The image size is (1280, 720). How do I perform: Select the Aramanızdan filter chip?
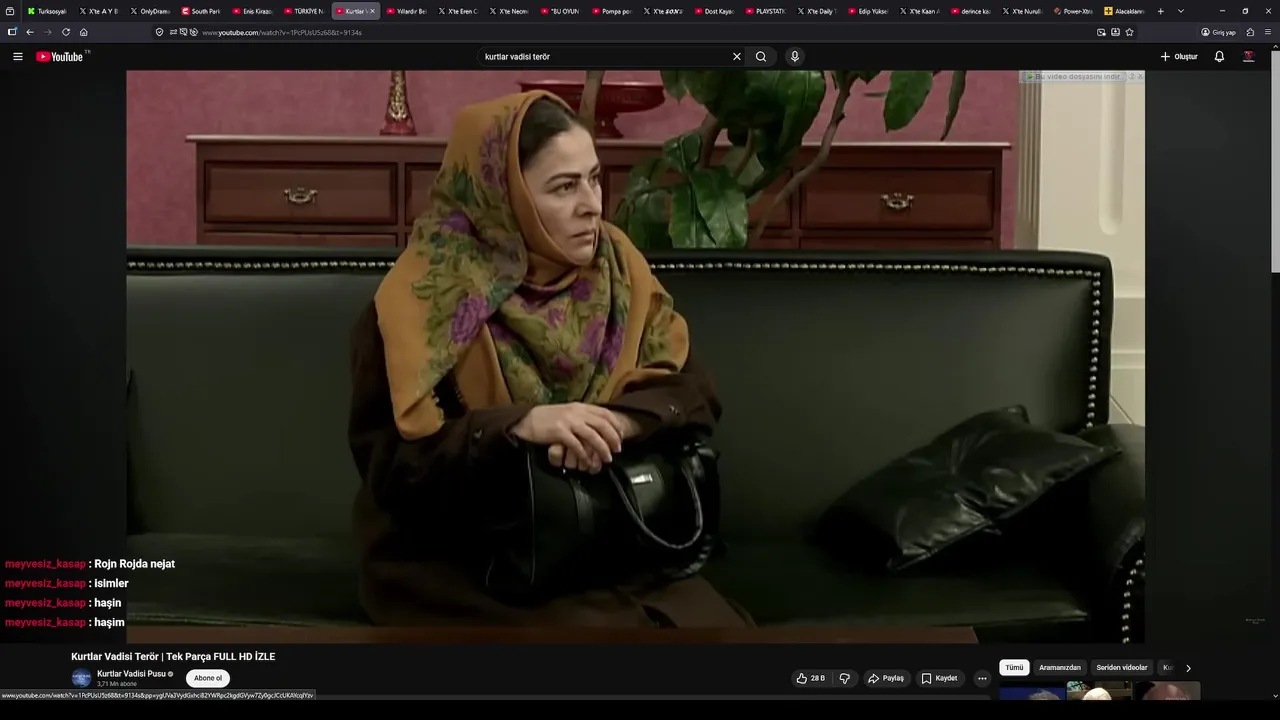pos(1060,668)
